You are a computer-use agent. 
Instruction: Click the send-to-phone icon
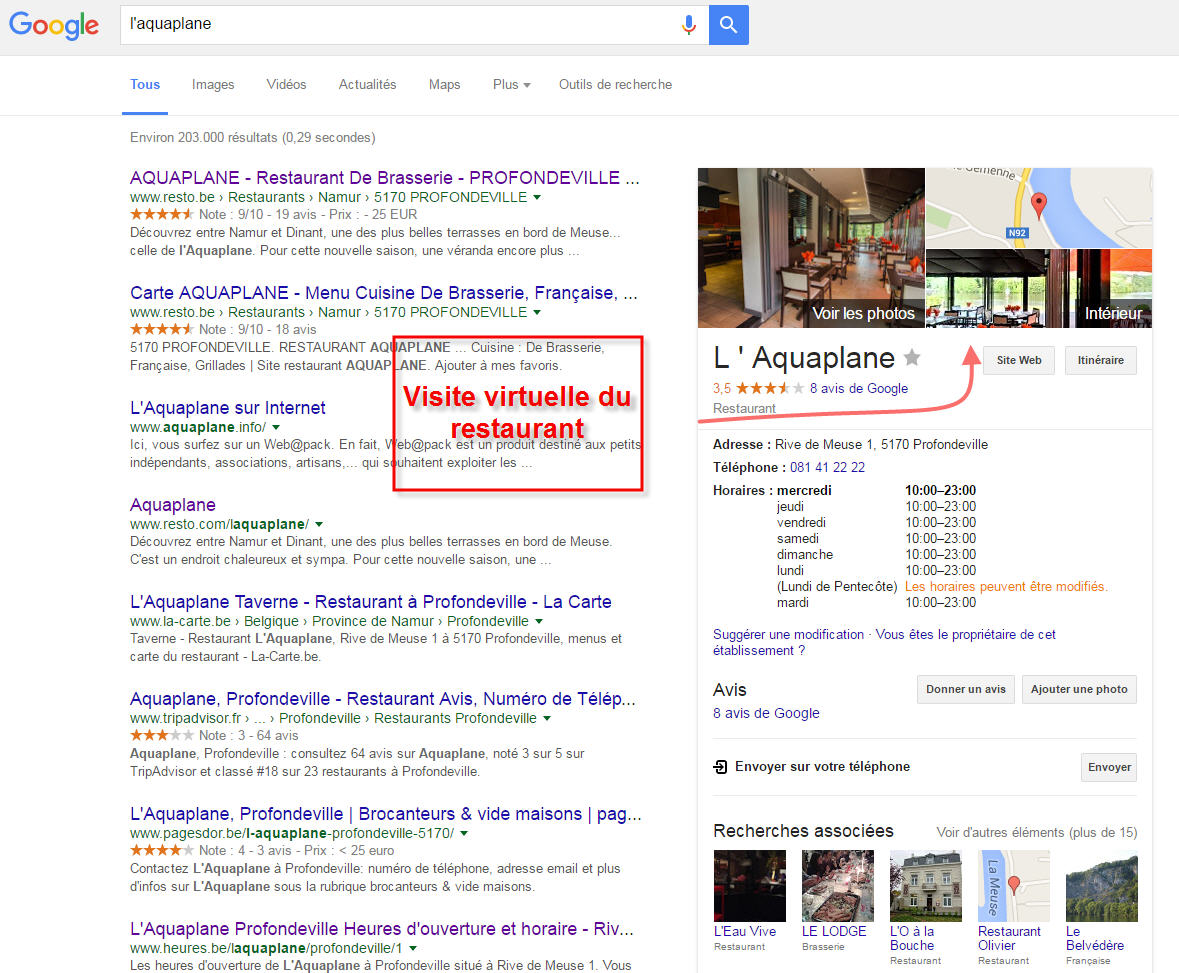720,767
